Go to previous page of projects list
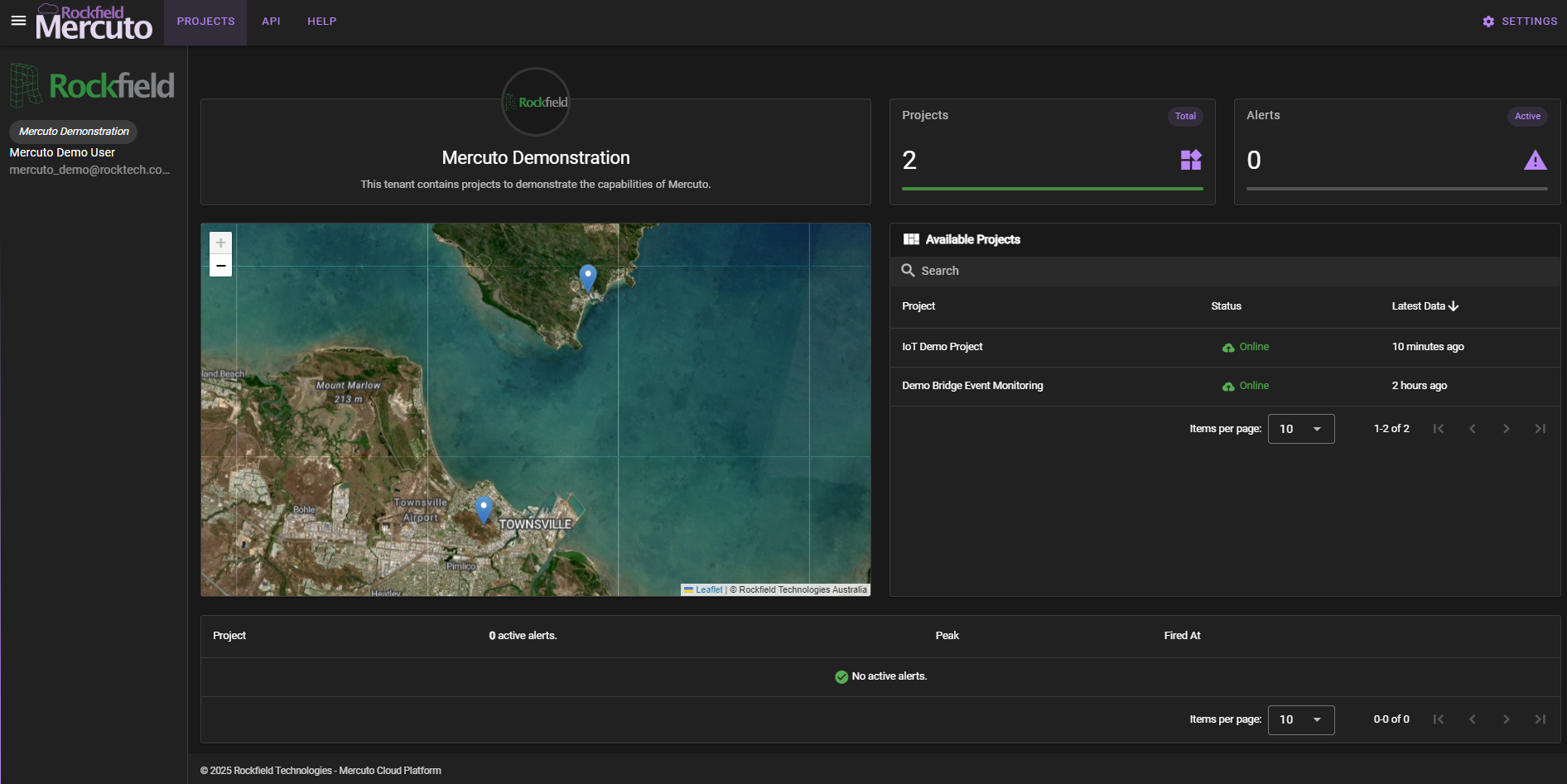 (1473, 429)
